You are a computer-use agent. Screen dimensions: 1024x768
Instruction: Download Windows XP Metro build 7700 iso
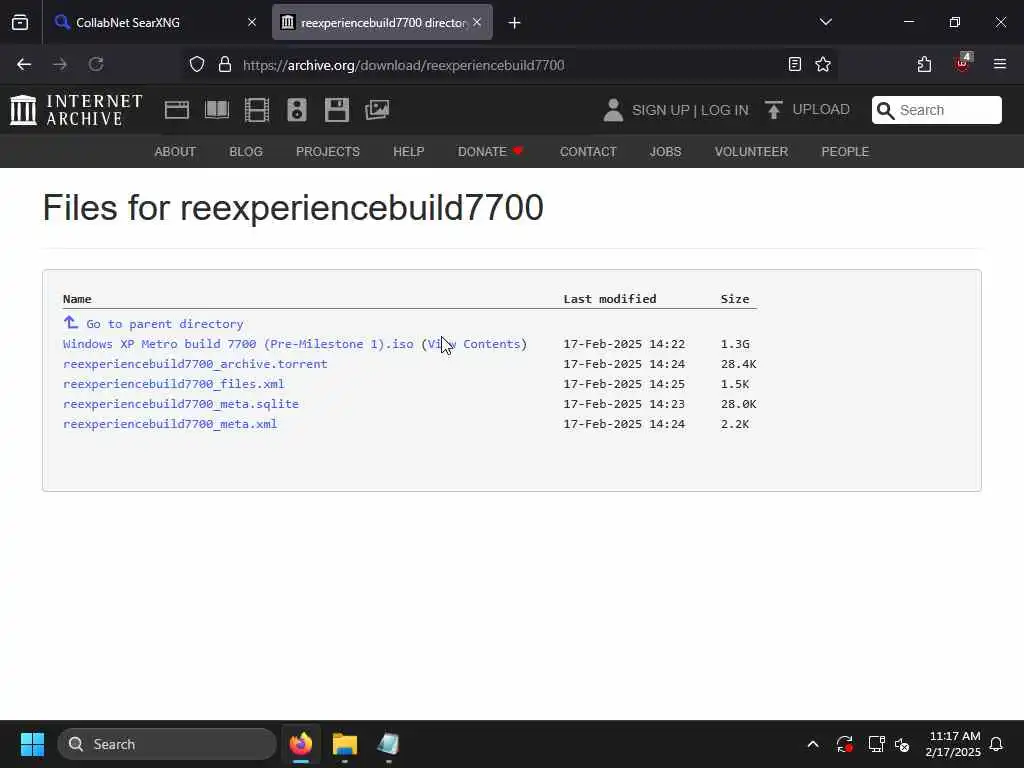(x=238, y=344)
